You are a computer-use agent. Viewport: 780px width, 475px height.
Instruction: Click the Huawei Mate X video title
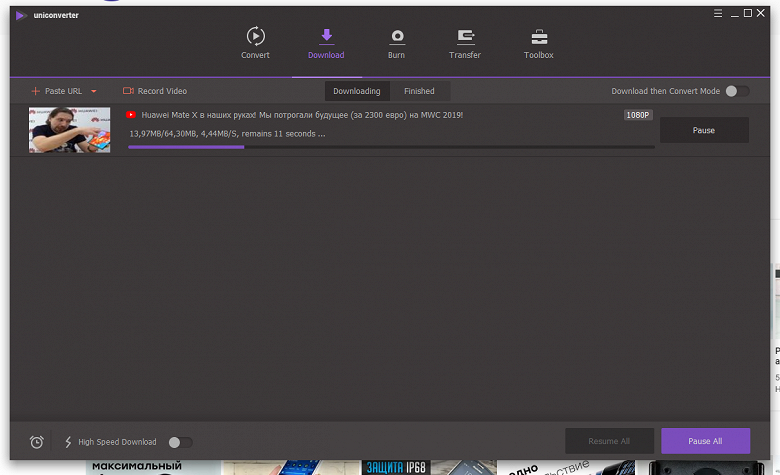(302, 115)
